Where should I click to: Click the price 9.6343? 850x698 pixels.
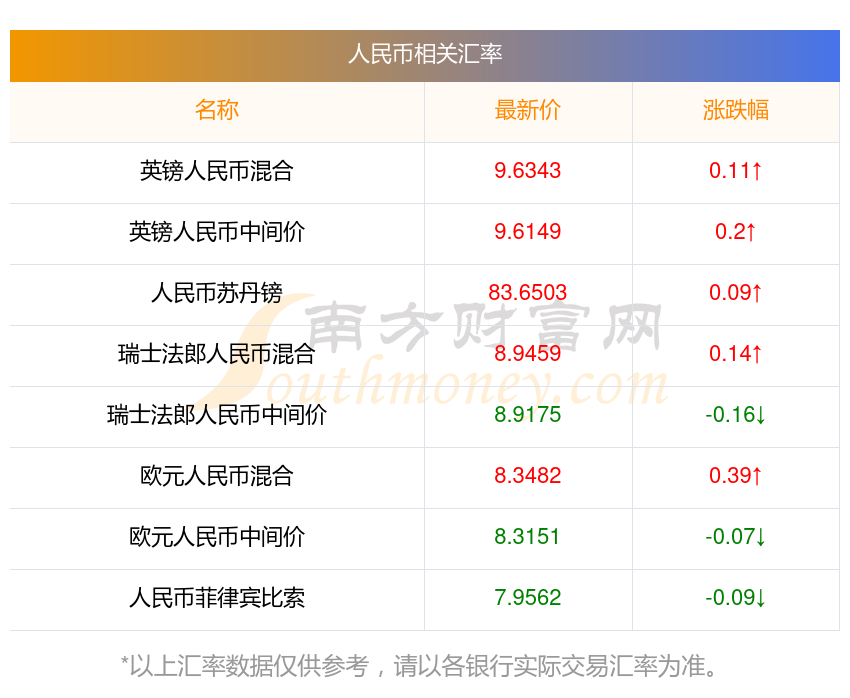click(x=527, y=171)
